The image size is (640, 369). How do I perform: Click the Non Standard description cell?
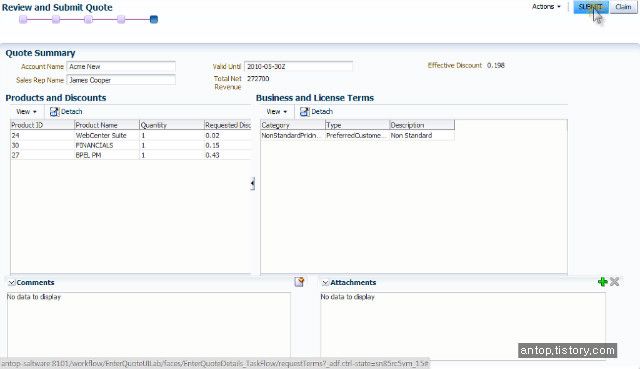422,135
